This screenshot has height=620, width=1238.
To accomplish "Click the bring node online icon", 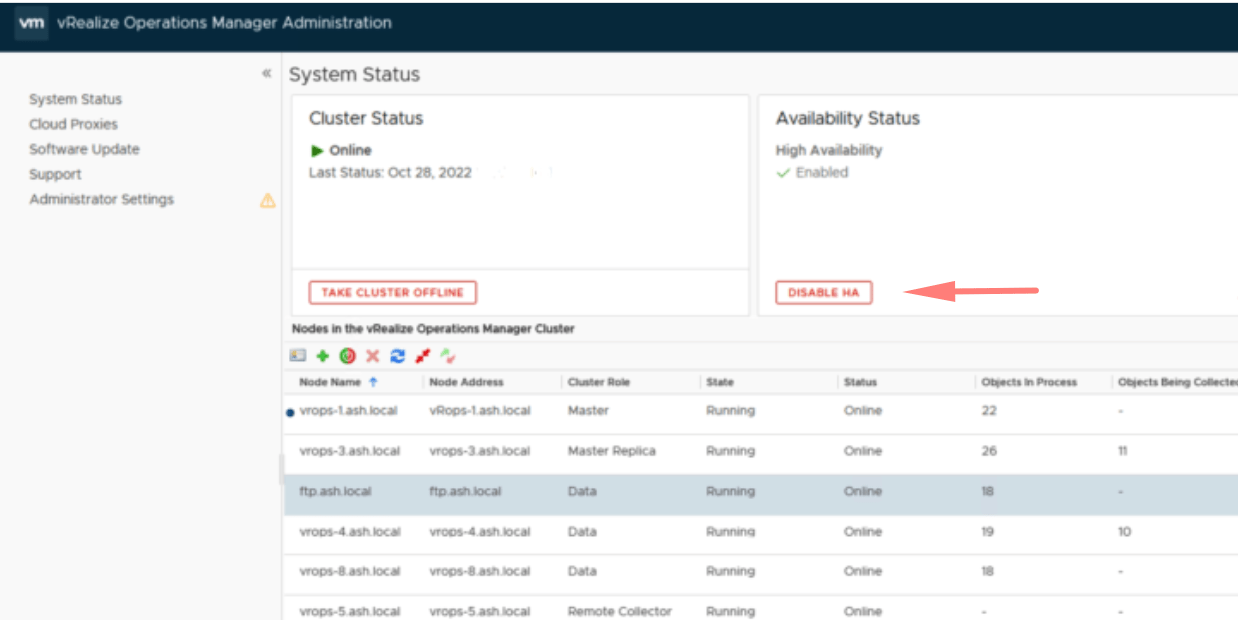I will [x=447, y=355].
